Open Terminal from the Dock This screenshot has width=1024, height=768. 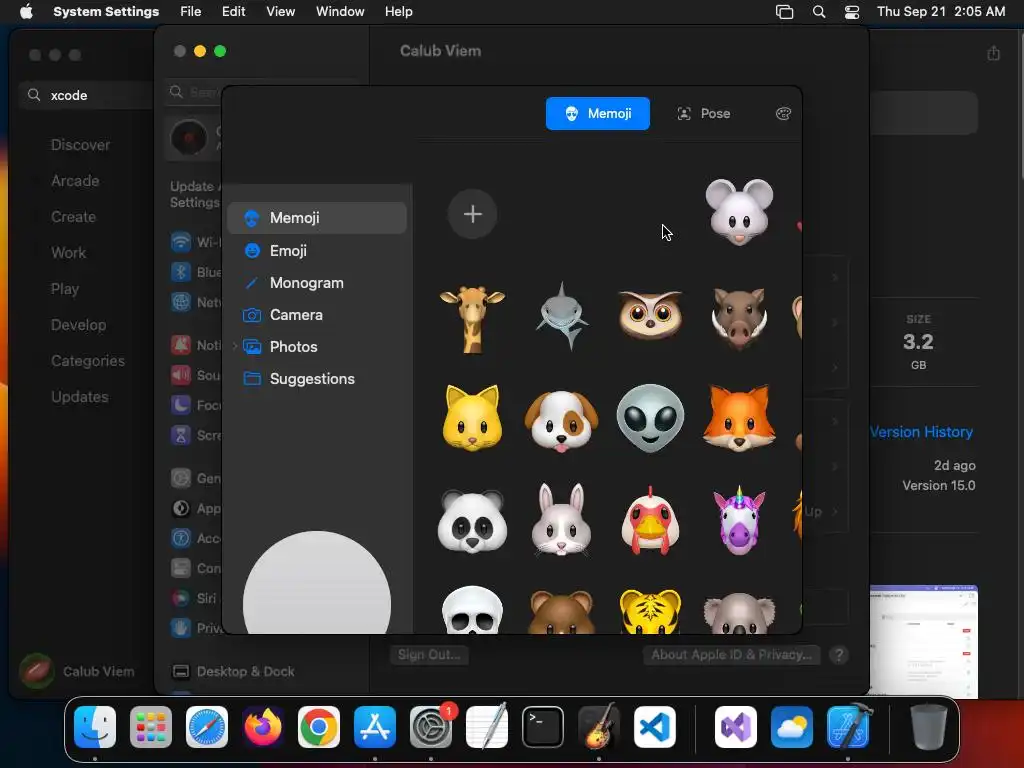[543, 727]
